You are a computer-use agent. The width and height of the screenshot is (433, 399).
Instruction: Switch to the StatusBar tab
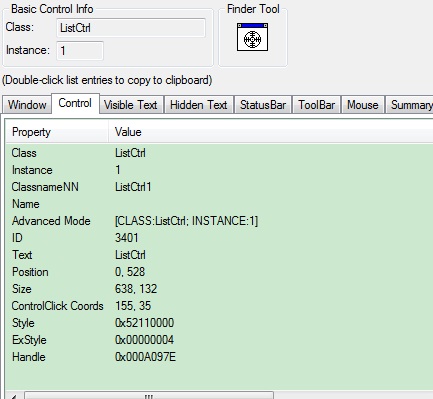click(x=263, y=105)
